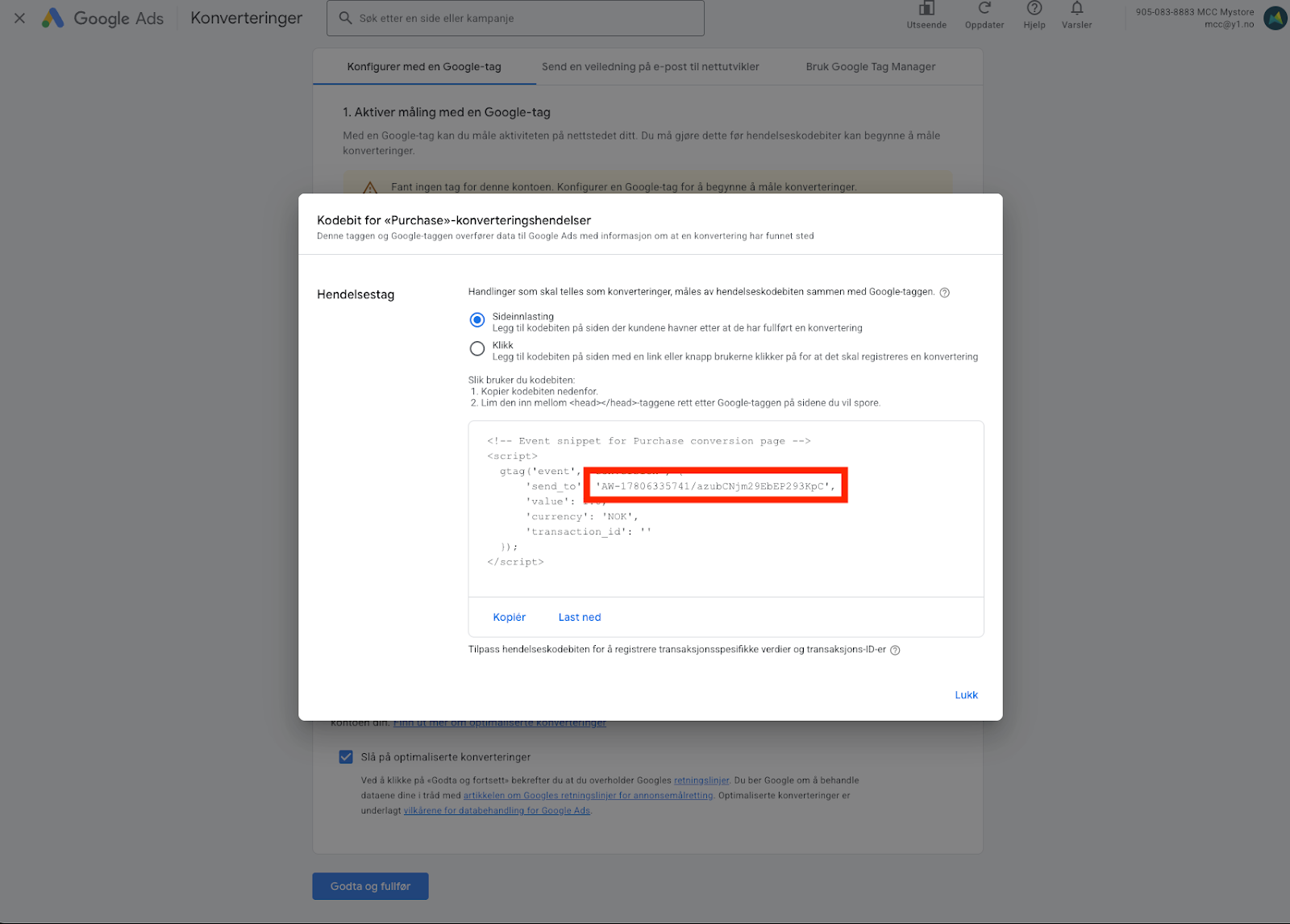The width and height of the screenshot is (1290, 924).
Task: Click the 'transaction_id' line in the snippet
Action: [589, 532]
